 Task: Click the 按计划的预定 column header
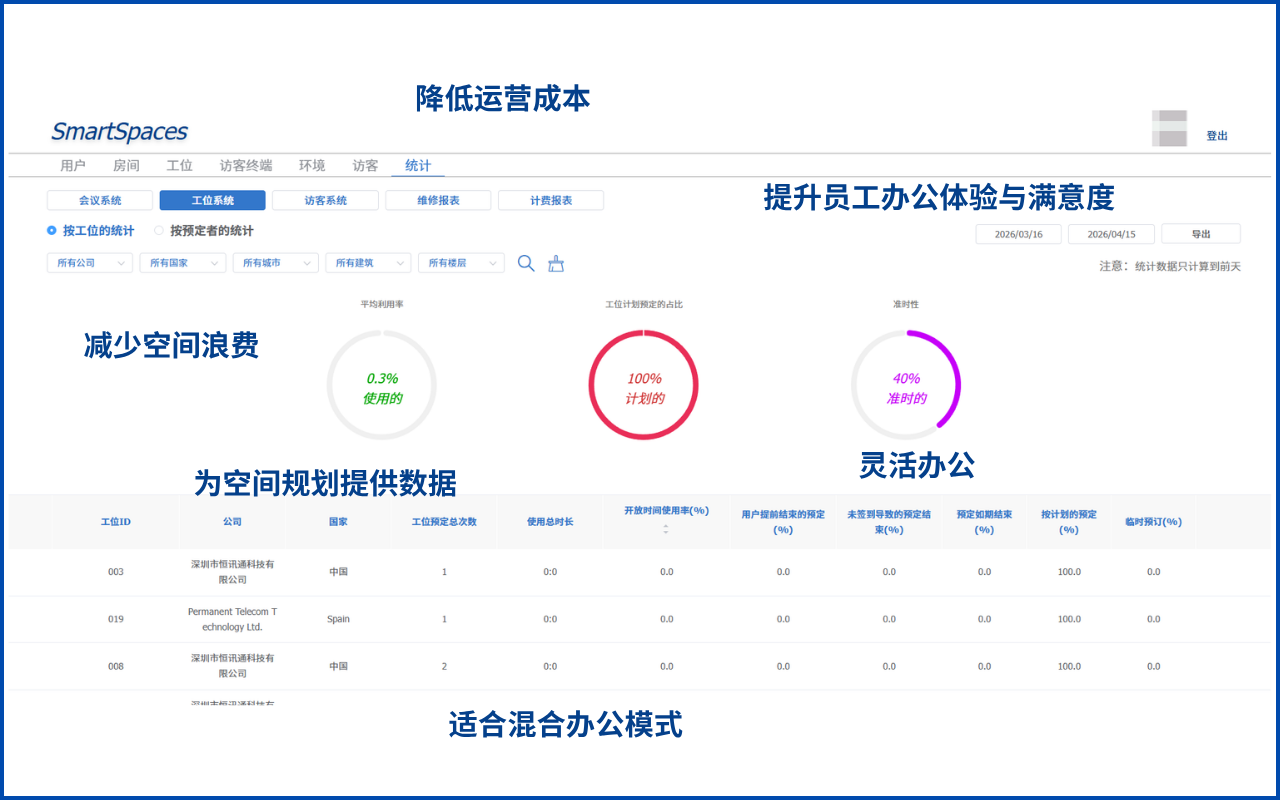1069,522
